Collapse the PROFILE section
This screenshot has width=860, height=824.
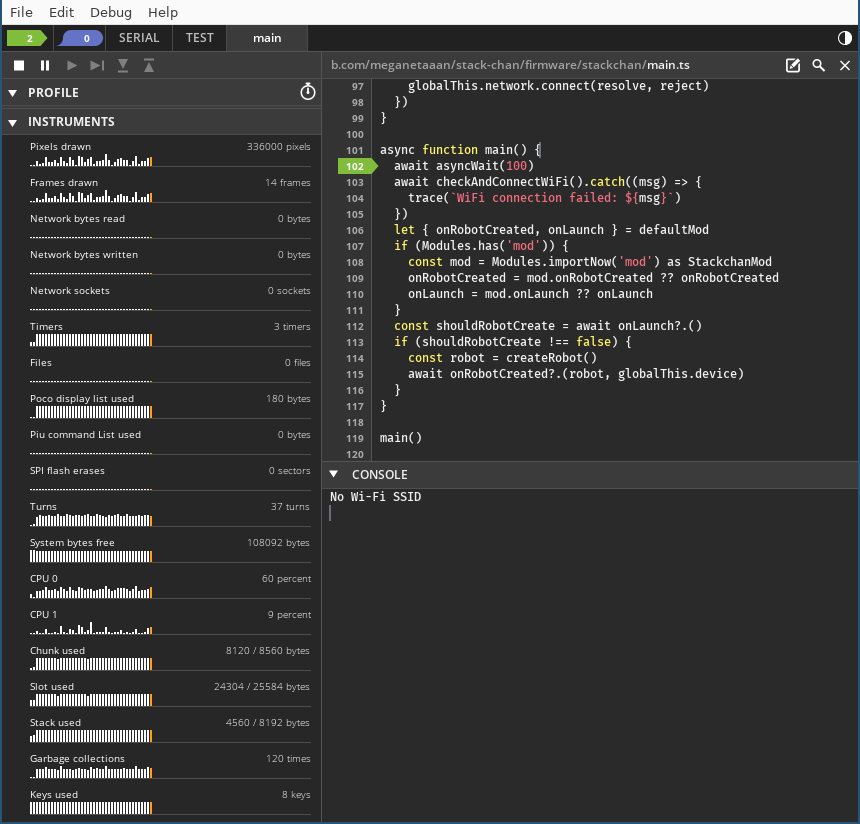(13, 93)
